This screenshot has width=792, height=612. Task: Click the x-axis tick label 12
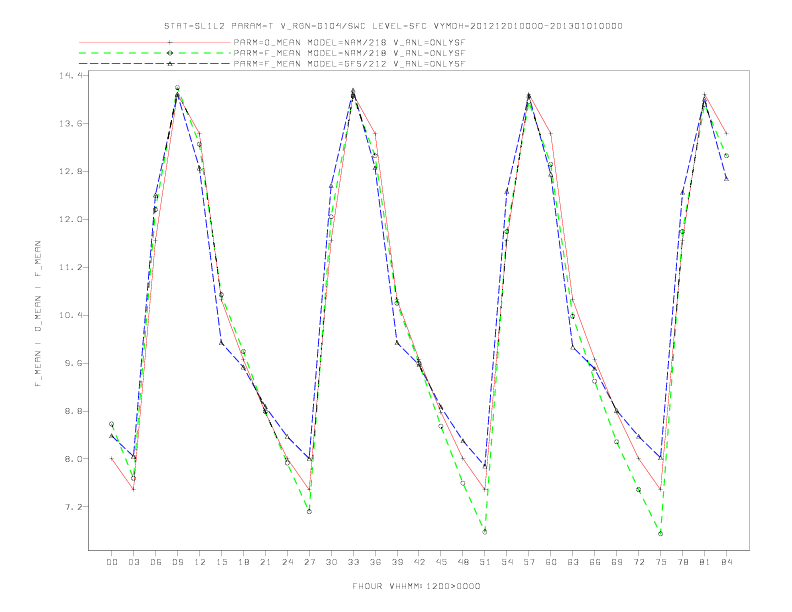(200, 562)
